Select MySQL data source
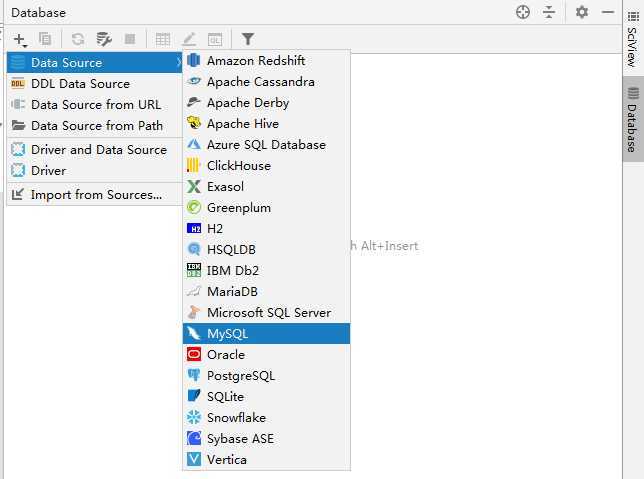The image size is (644, 479). (x=267, y=333)
